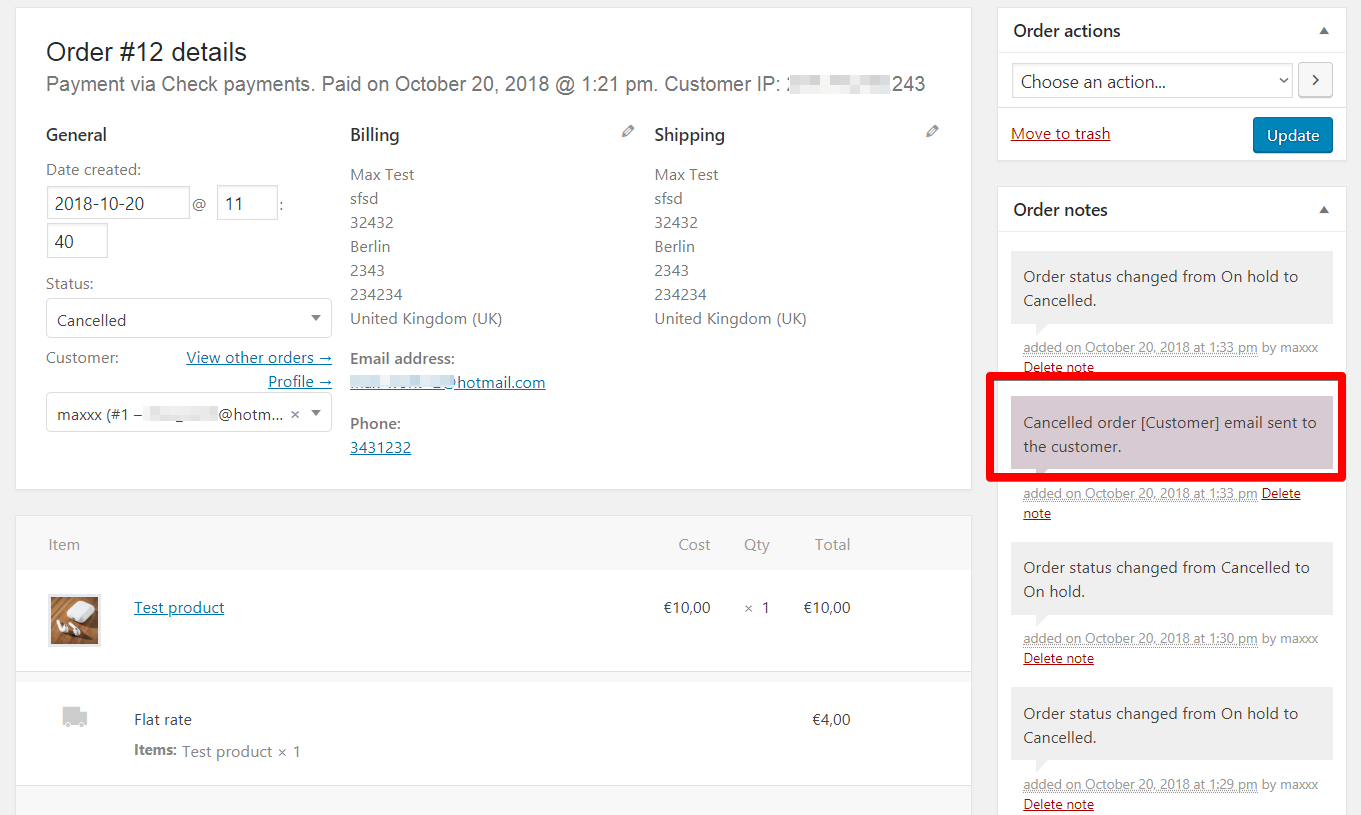
Task: Open the order Status dropdown
Action: 189,319
